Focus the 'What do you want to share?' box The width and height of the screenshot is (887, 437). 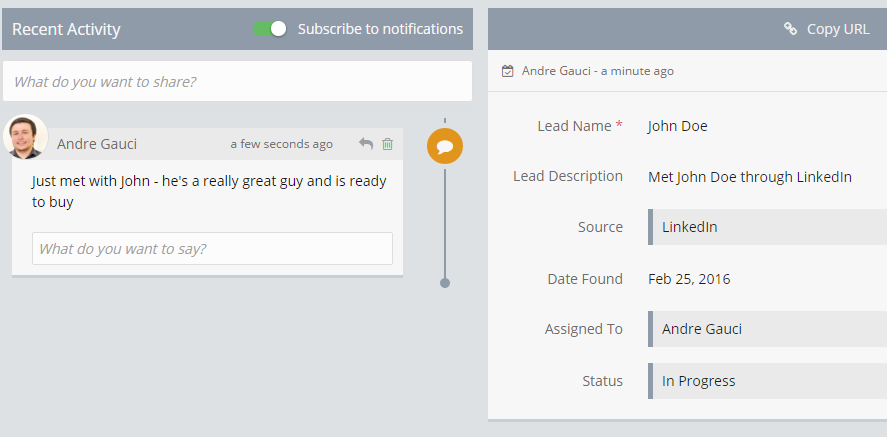click(x=237, y=82)
